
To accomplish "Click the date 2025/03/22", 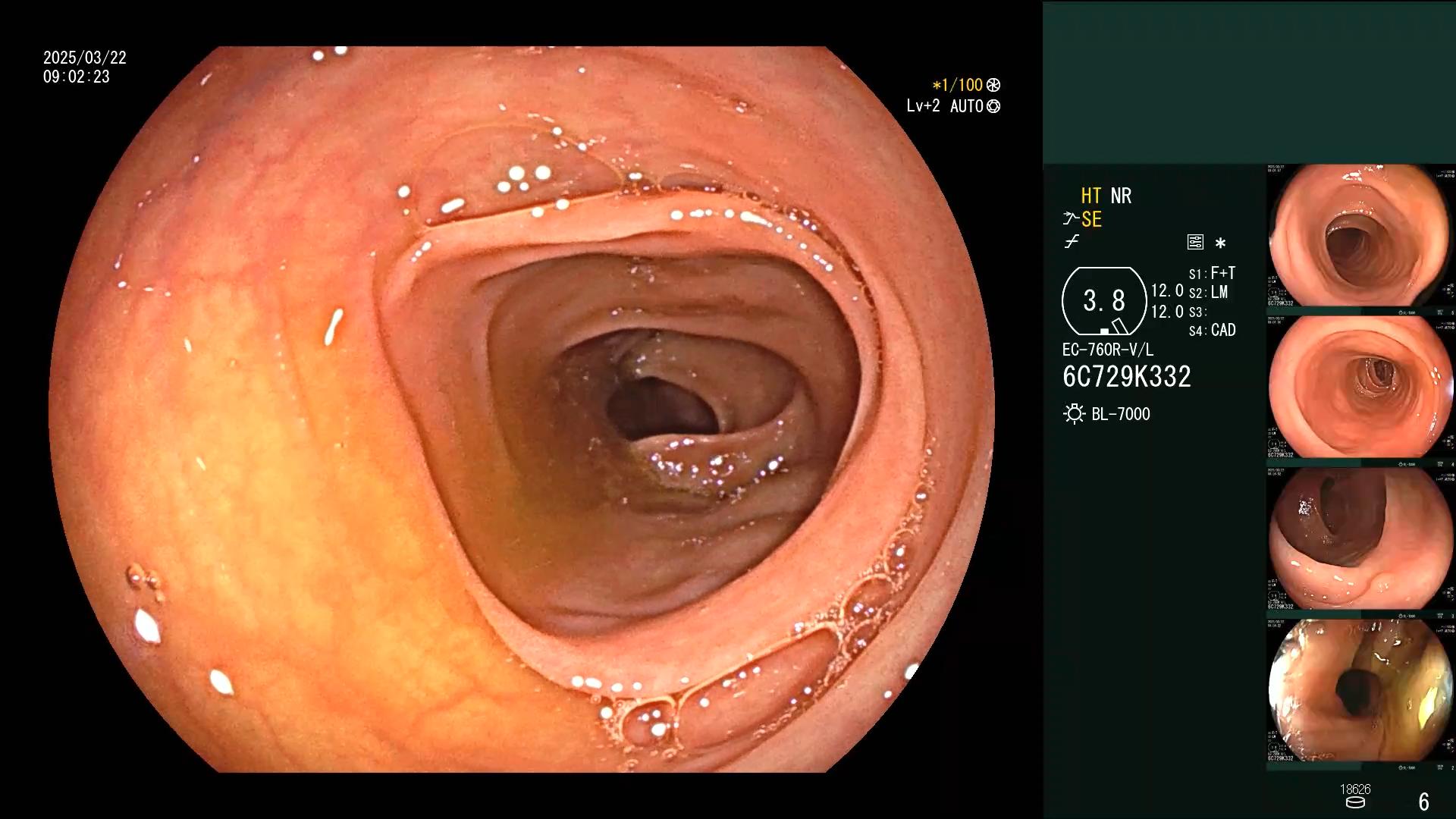I will point(84,58).
